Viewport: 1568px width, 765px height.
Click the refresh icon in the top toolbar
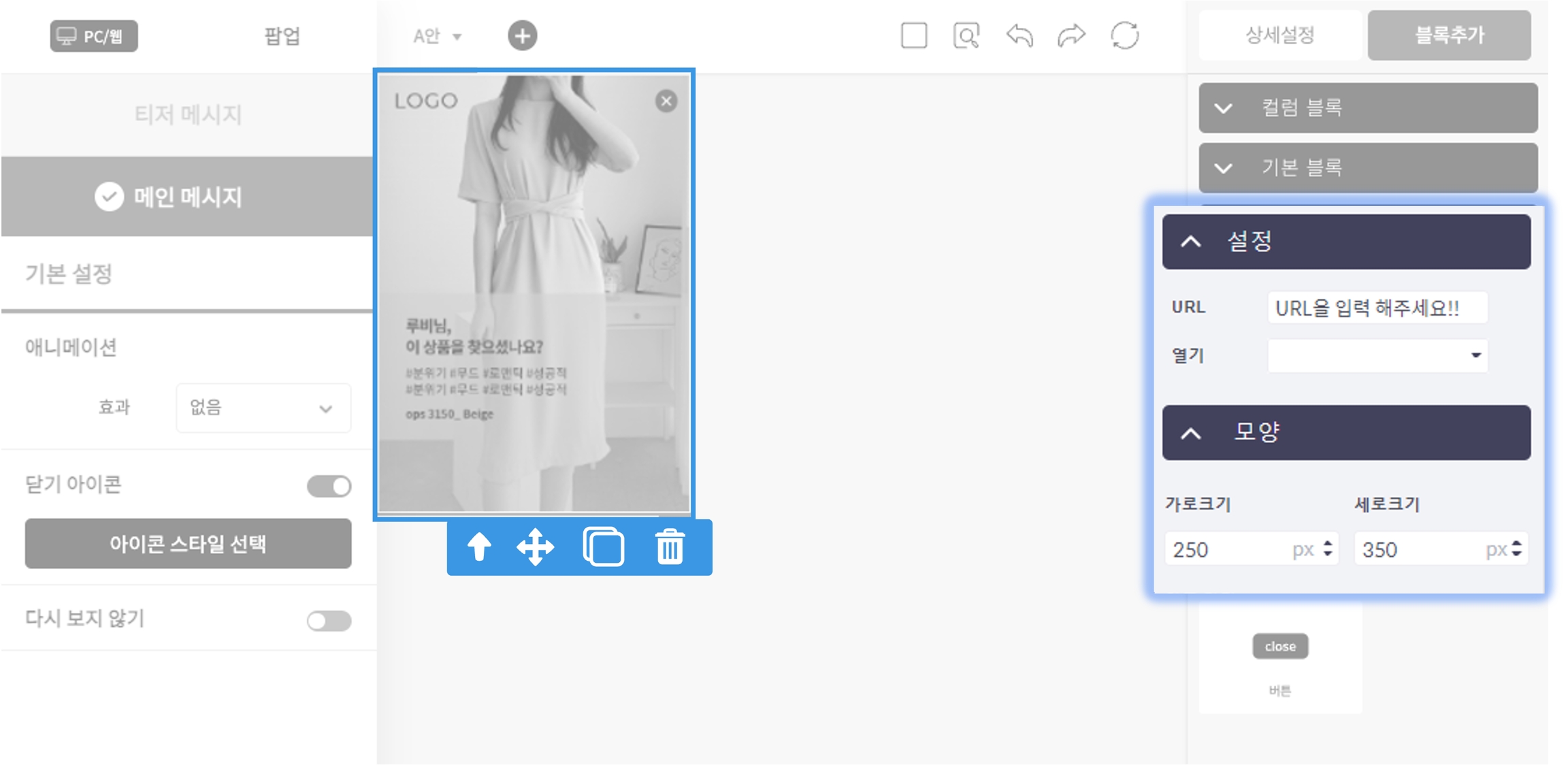(x=1124, y=35)
